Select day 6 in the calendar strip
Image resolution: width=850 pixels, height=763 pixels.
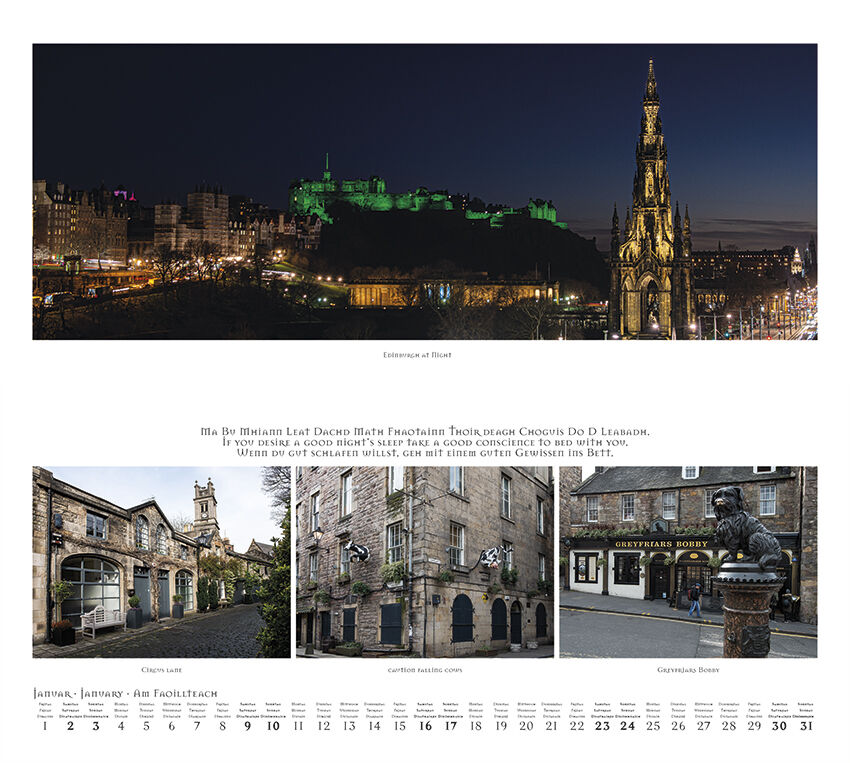pos(172,726)
